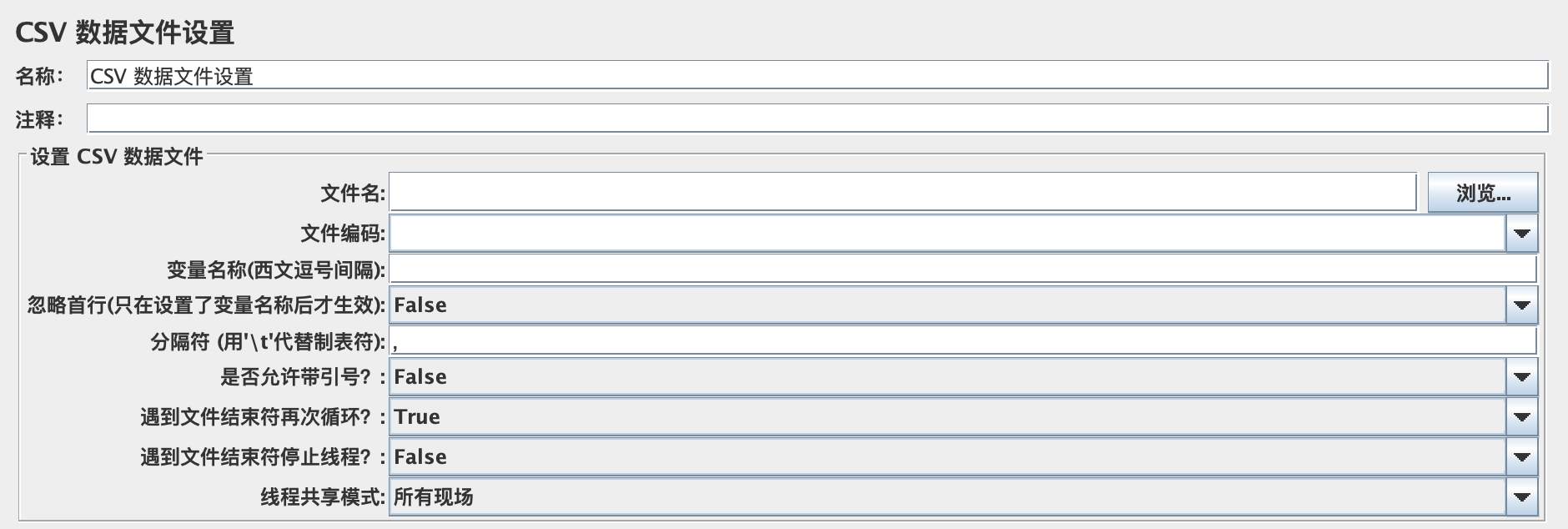
Task: Expand the 遇到文件结束符再次循环 dropdown arrow
Action: click(1521, 416)
